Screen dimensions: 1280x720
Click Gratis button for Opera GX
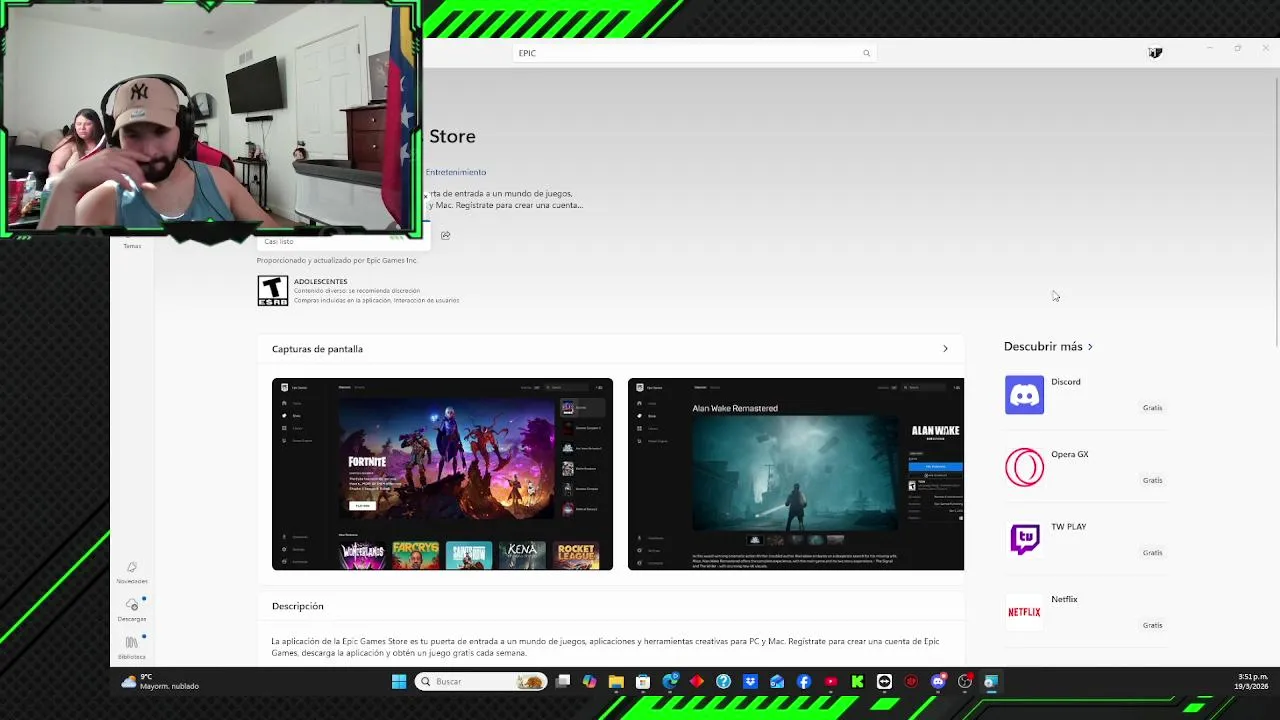(x=1152, y=480)
